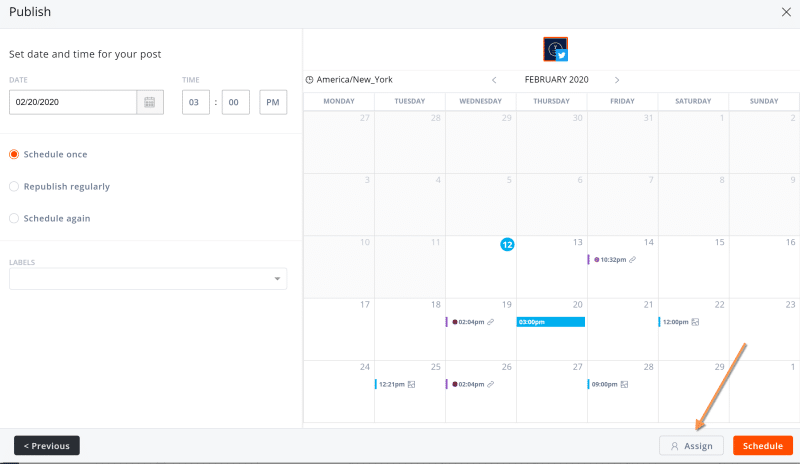Select the Schedule once option
This screenshot has width=800, height=464.
click(x=14, y=154)
